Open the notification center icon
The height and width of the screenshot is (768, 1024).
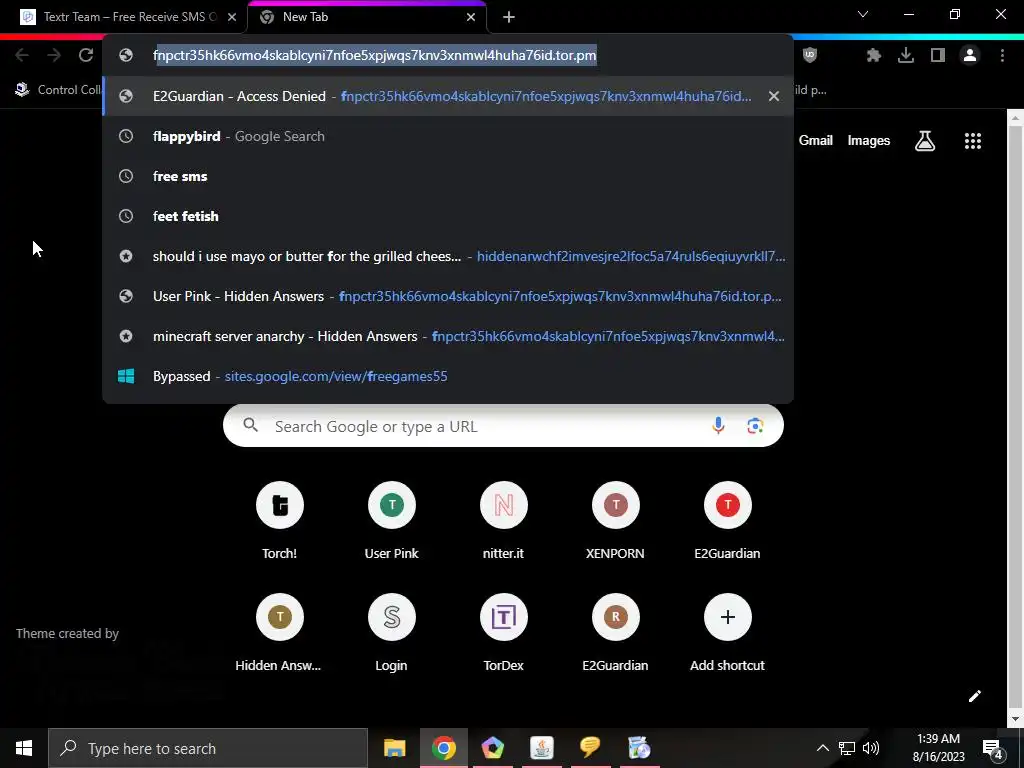click(993, 748)
